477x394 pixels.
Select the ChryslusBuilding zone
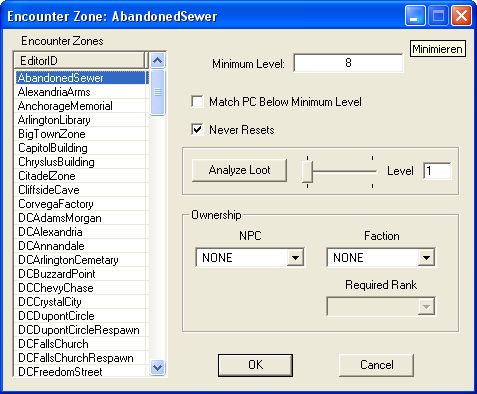click(81, 162)
